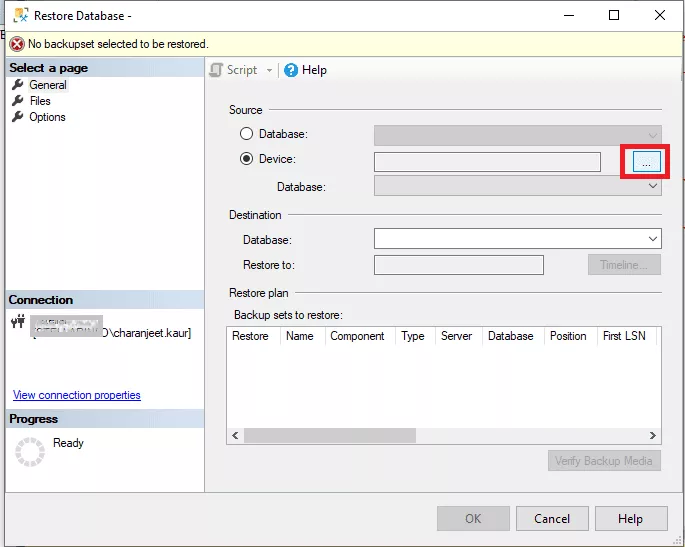Click the blue Help question mark icon
The height and width of the screenshot is (547, 685).
[x=291, y=70]
